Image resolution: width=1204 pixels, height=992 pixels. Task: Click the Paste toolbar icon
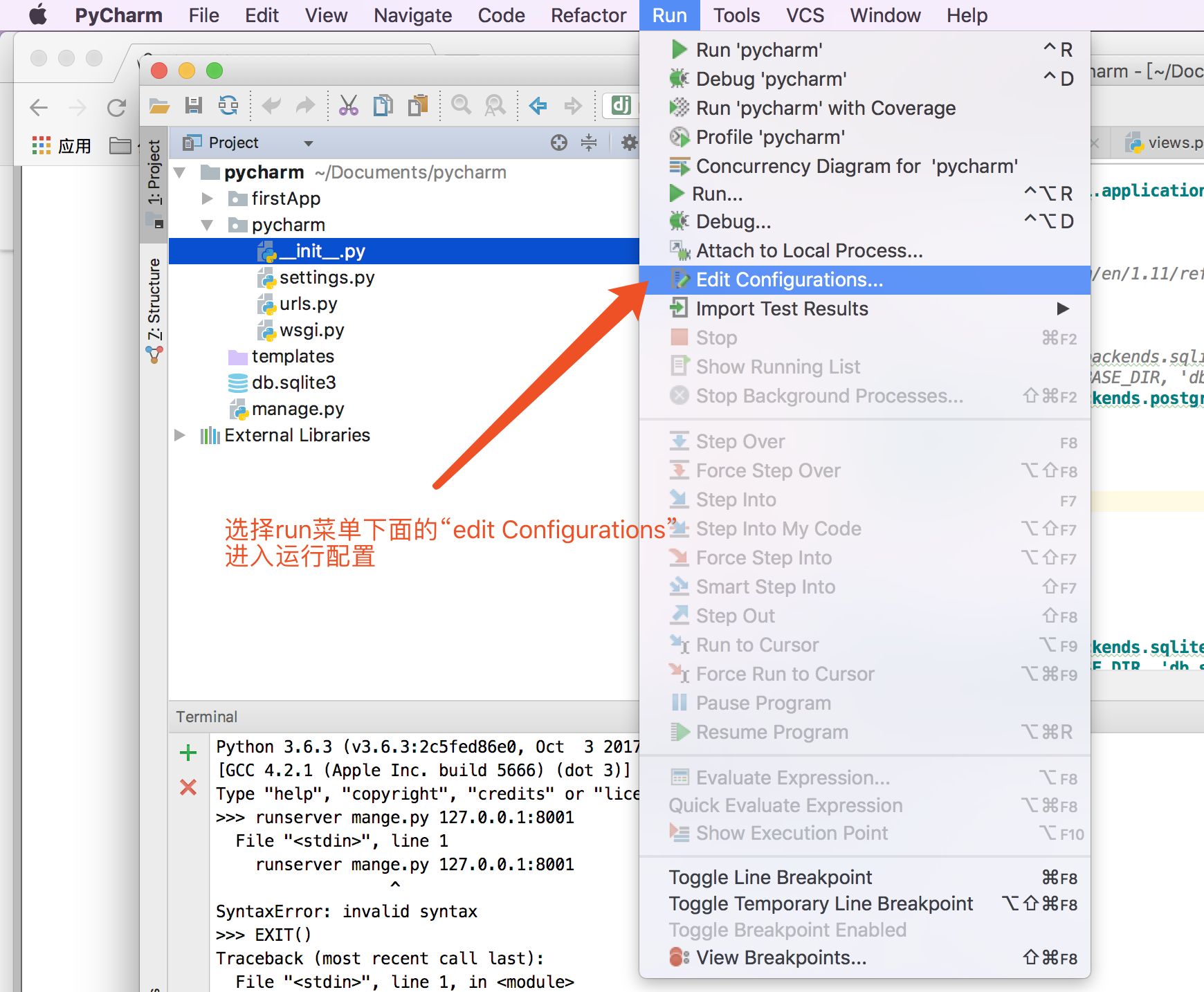(418, 105)
